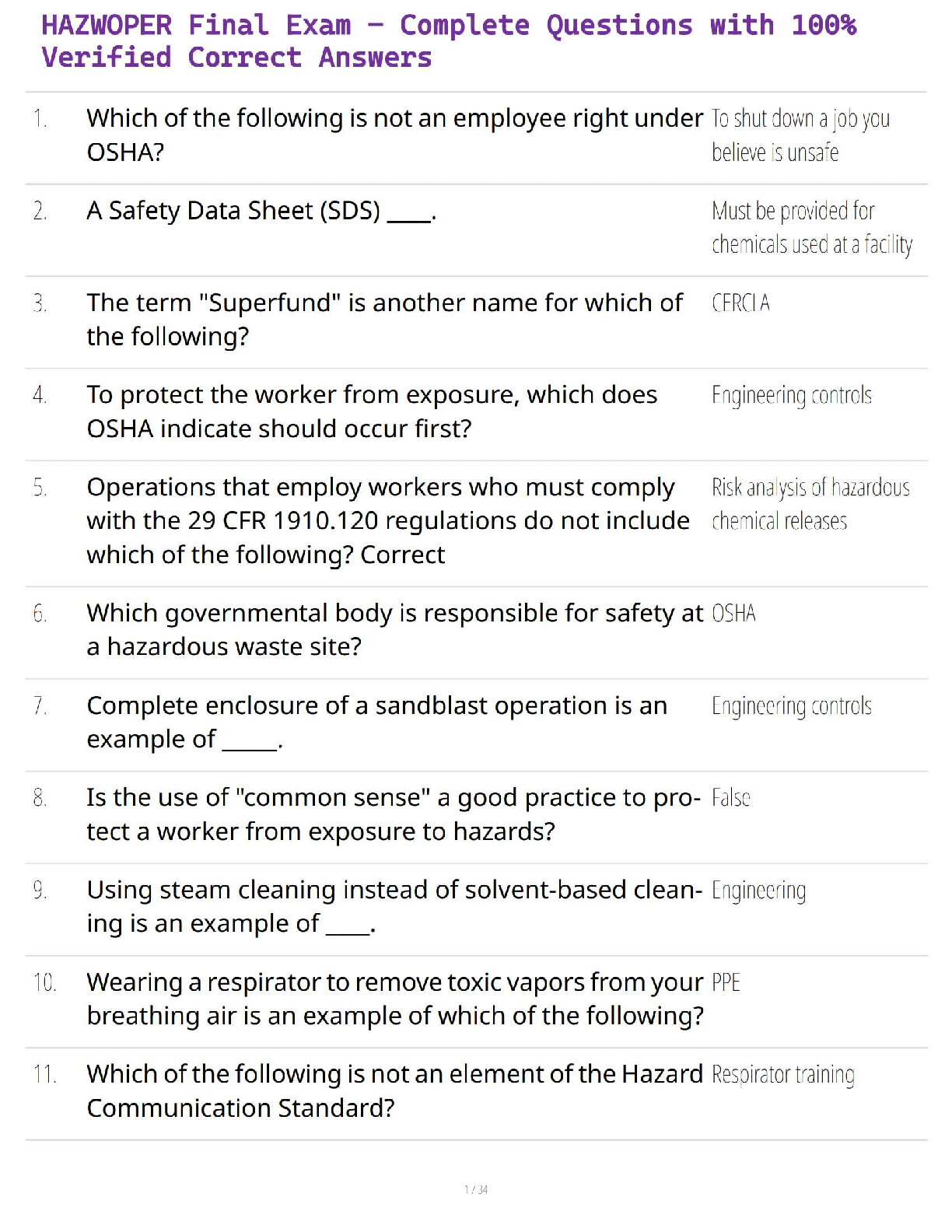Select the False answer
Image resolution: width=952 pixels, height=1232 pixels.
click(x=730, y=798)
